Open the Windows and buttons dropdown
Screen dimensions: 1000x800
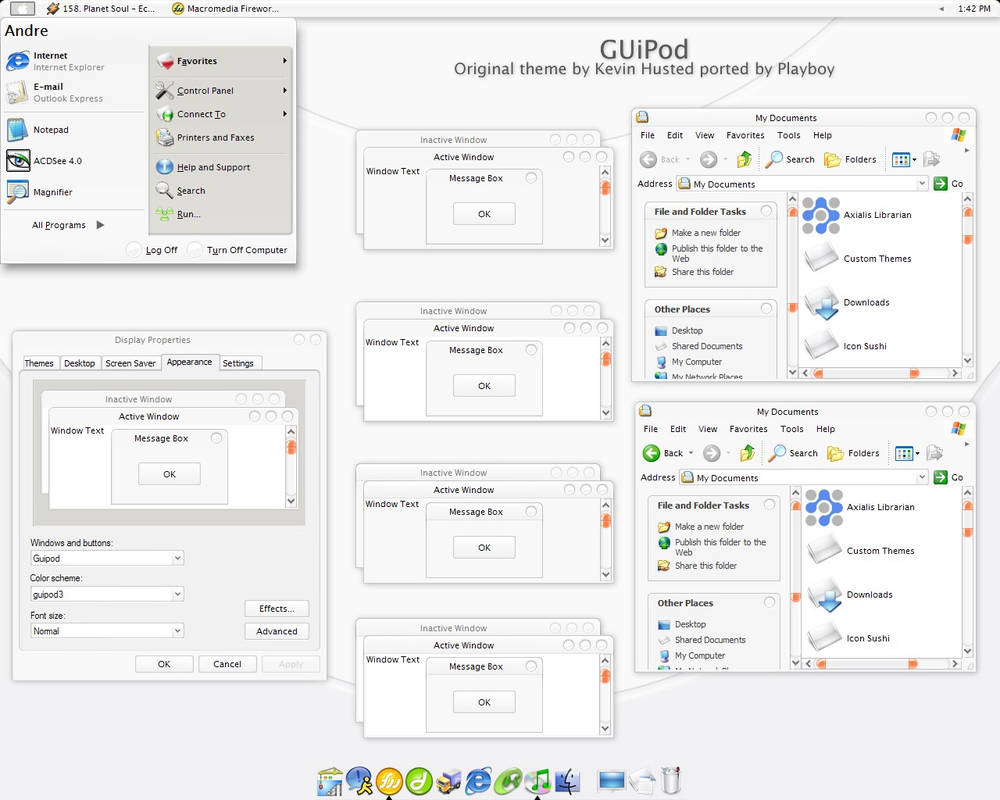[177, 558]
